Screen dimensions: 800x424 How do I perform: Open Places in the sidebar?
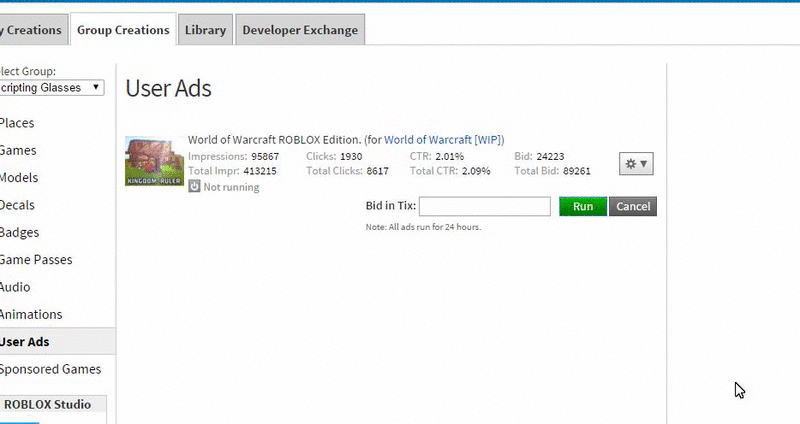tap(17, 123)
